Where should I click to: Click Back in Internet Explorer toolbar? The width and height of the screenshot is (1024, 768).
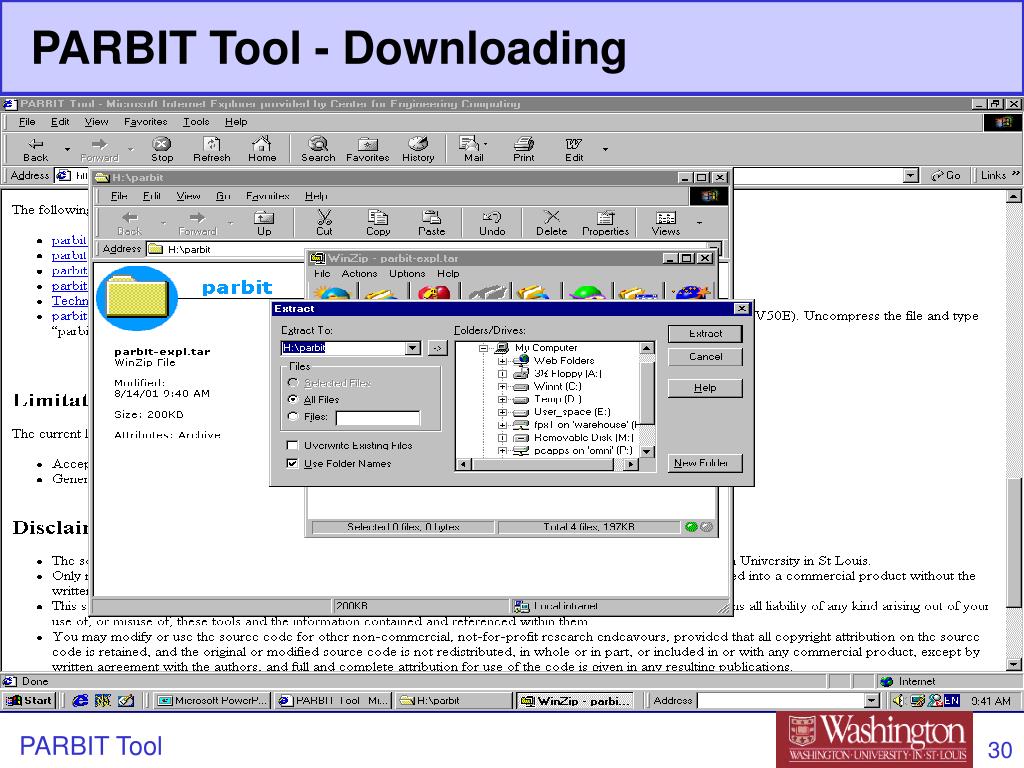pos(35,150)
